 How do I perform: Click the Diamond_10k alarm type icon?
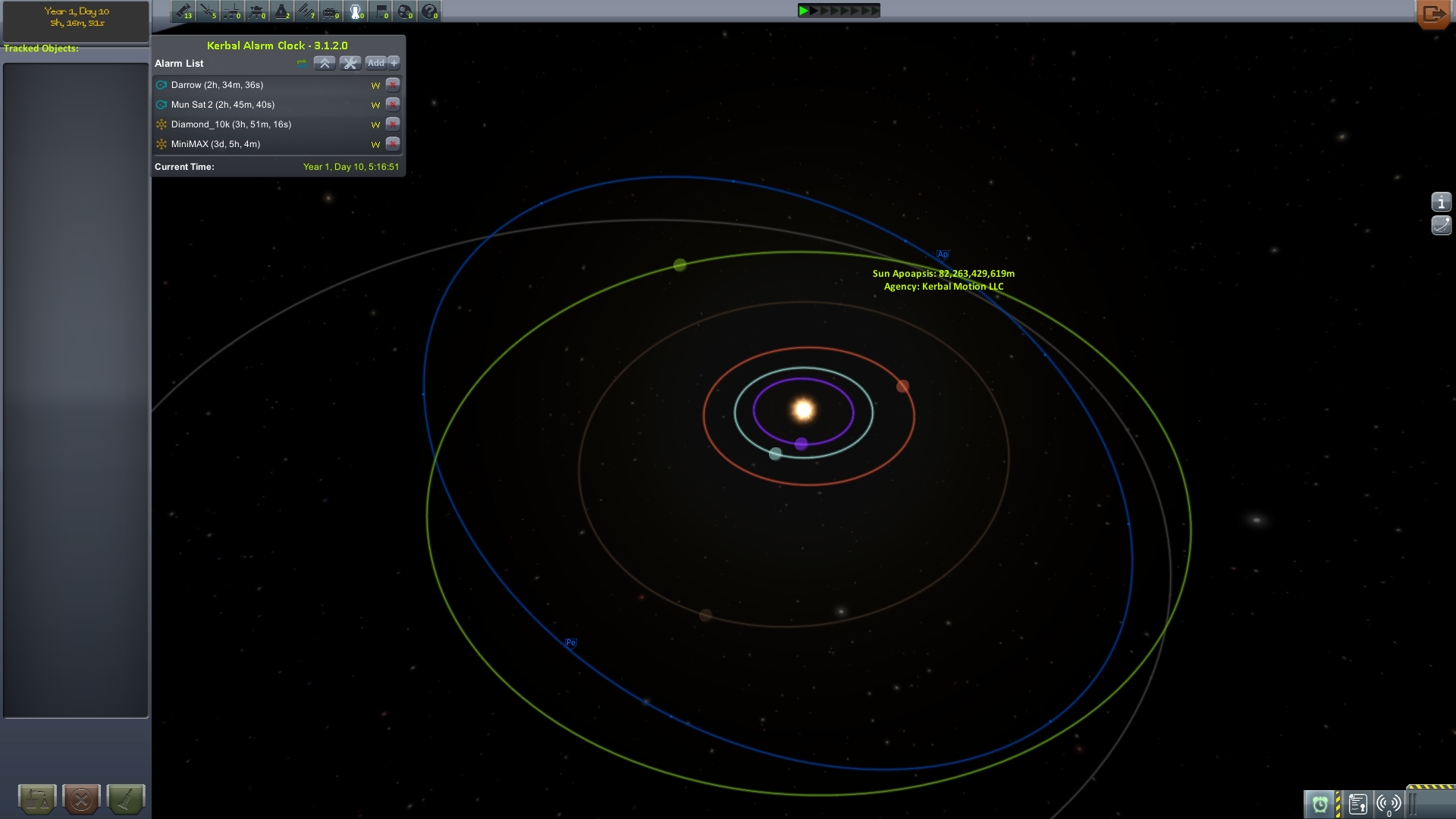[162, 124]
